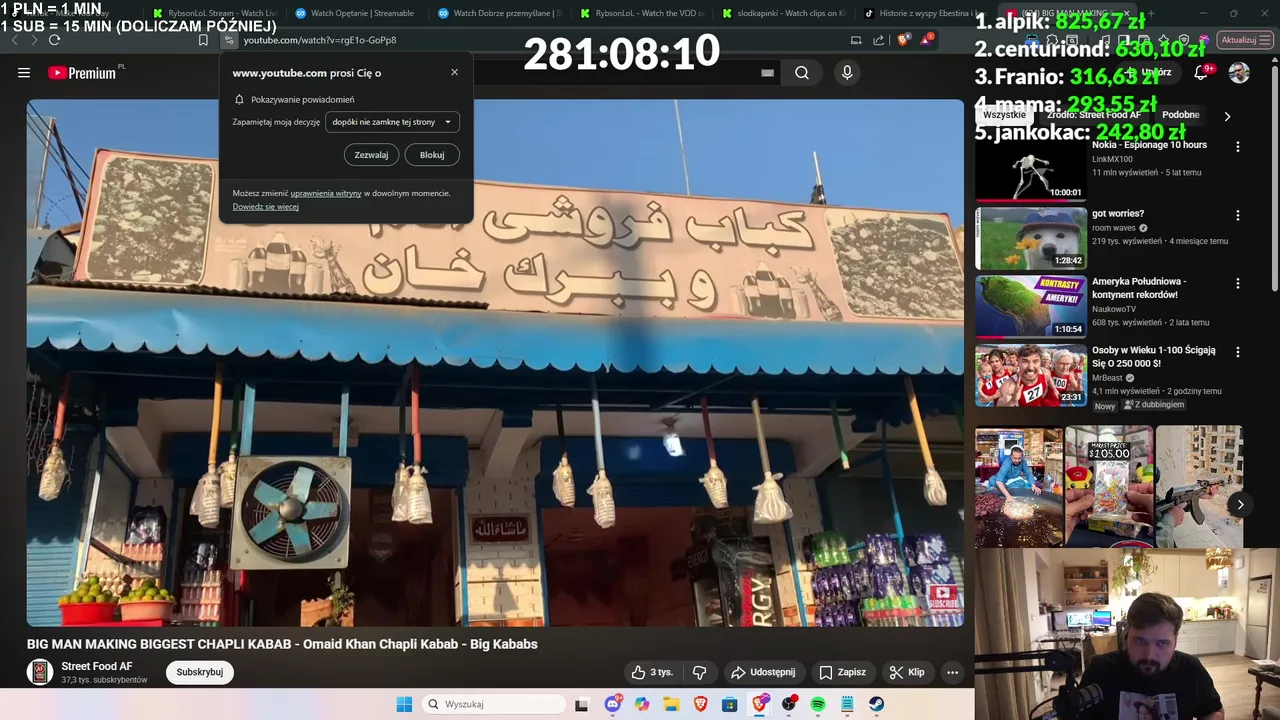The width and height of the screenshot is (1280, 720).
Task: Click the Blokuj button
Action: (432, 155)
